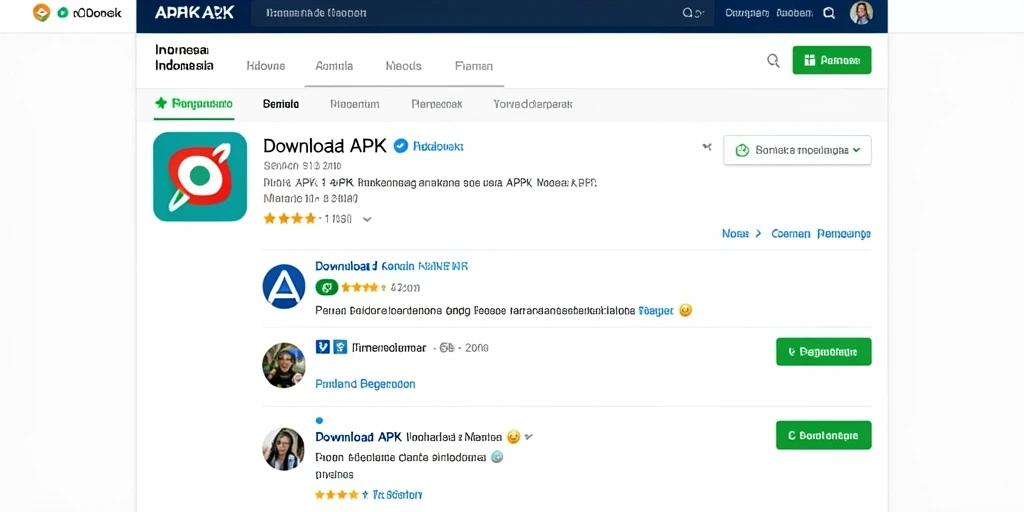This screenshot has width=1024, height=512.
Task: Open the user profile avatar at top-right
Action: click(861, 13)
